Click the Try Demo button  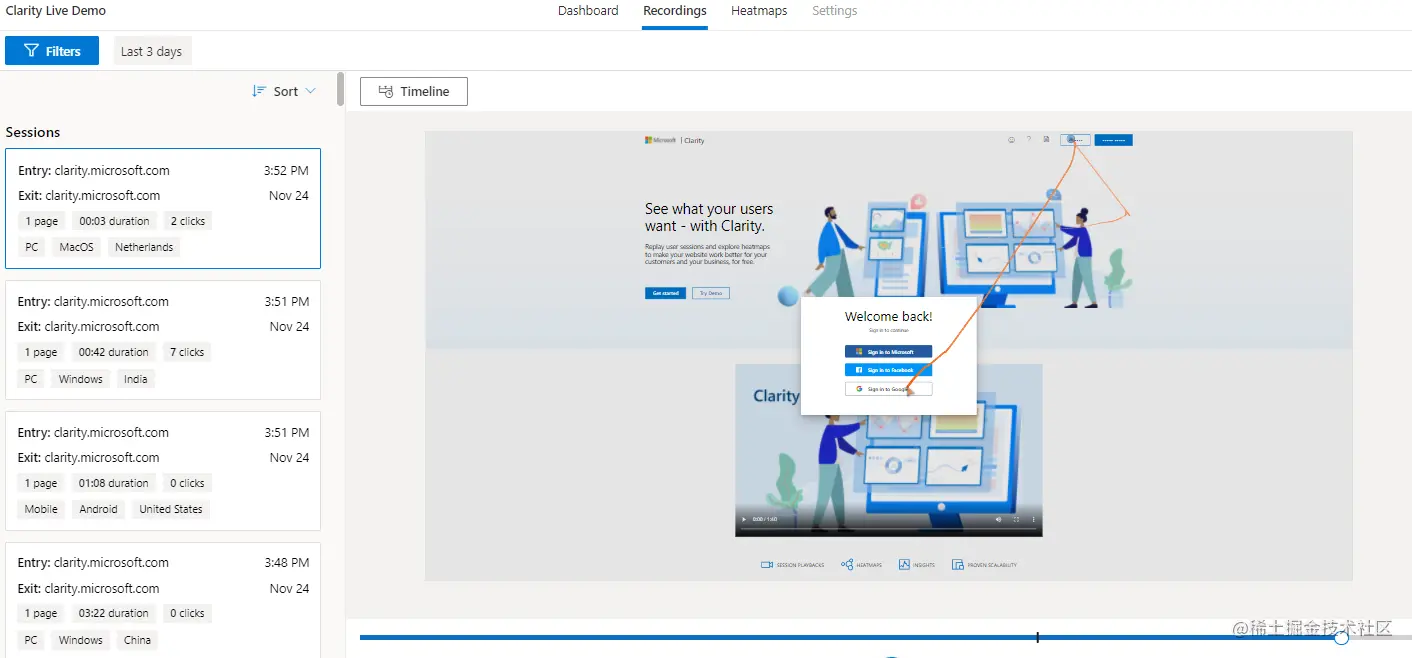710,293
